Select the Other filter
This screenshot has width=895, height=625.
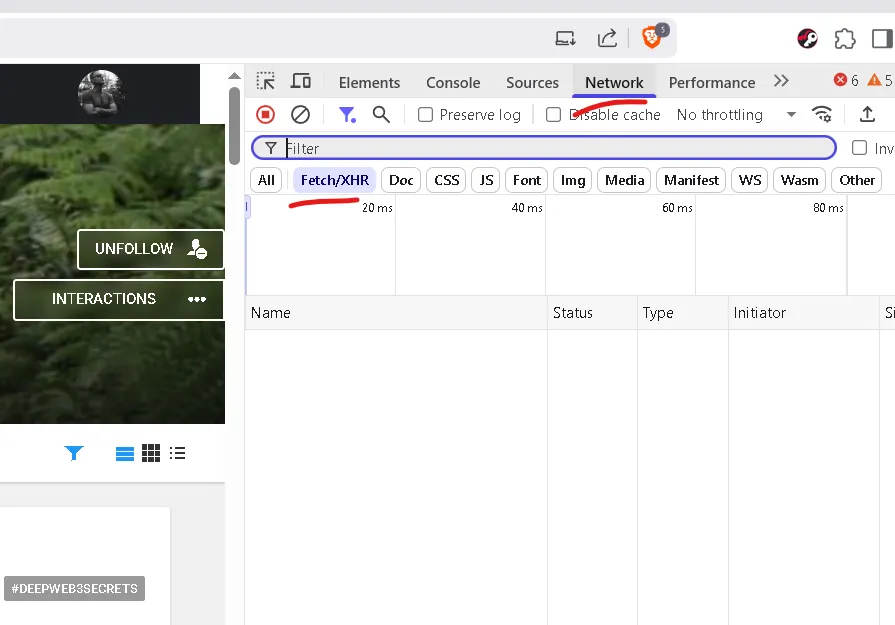pyautogui.click(x=857, y=180)
